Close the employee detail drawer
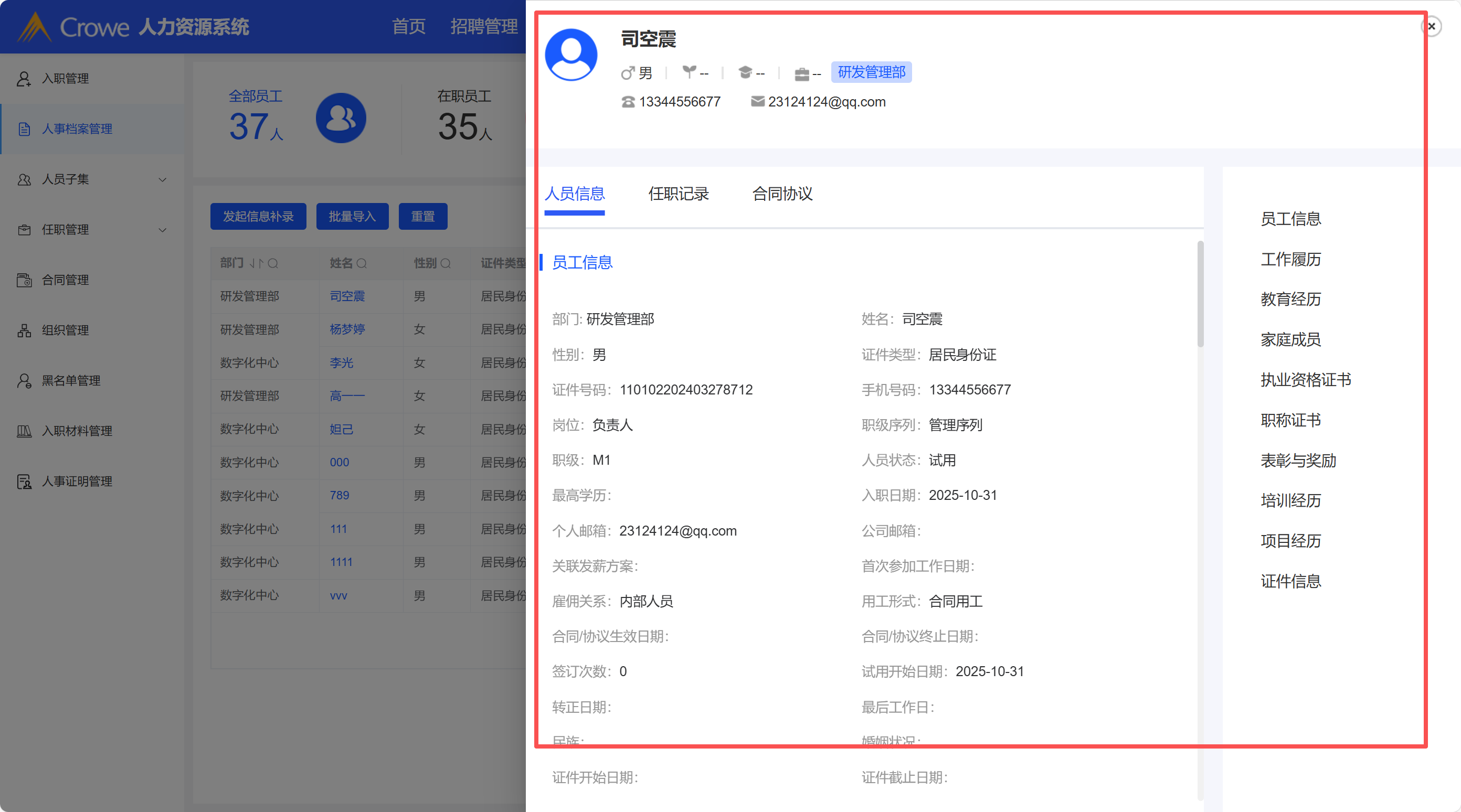This screenshot has height=812, width=1461. pos(1432,27)
